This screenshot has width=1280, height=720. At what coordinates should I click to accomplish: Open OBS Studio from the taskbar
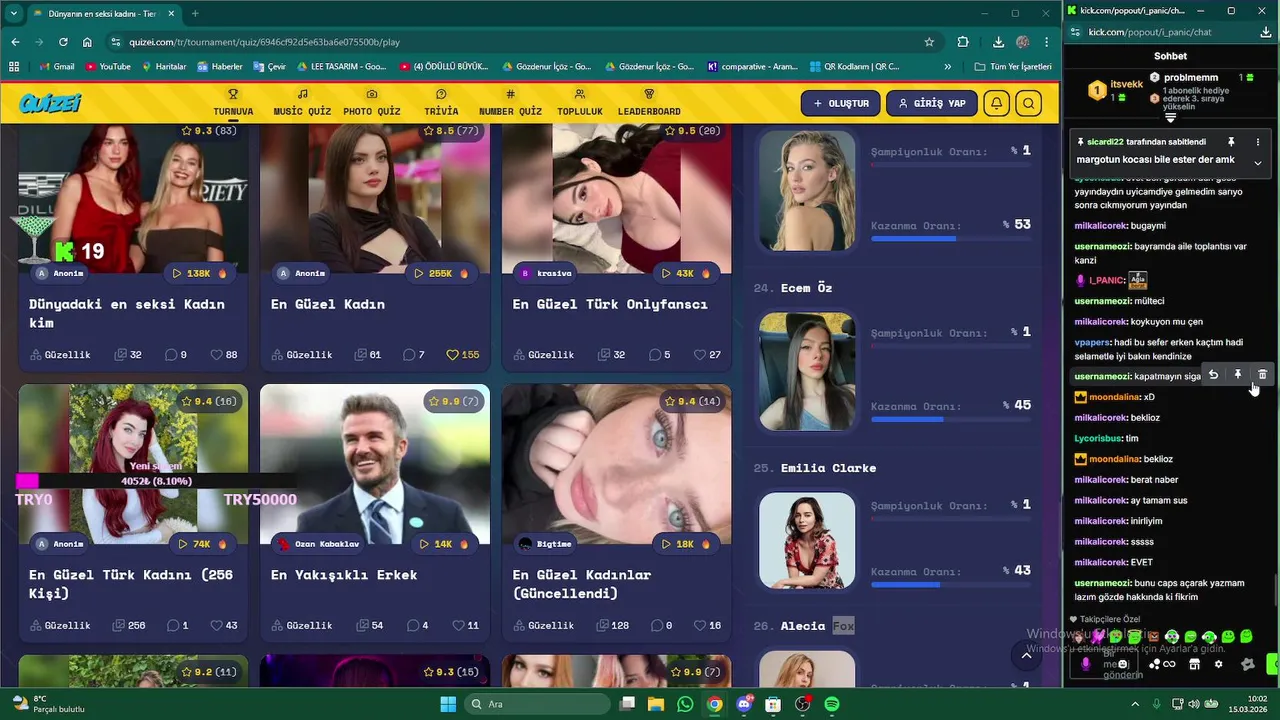802,704
